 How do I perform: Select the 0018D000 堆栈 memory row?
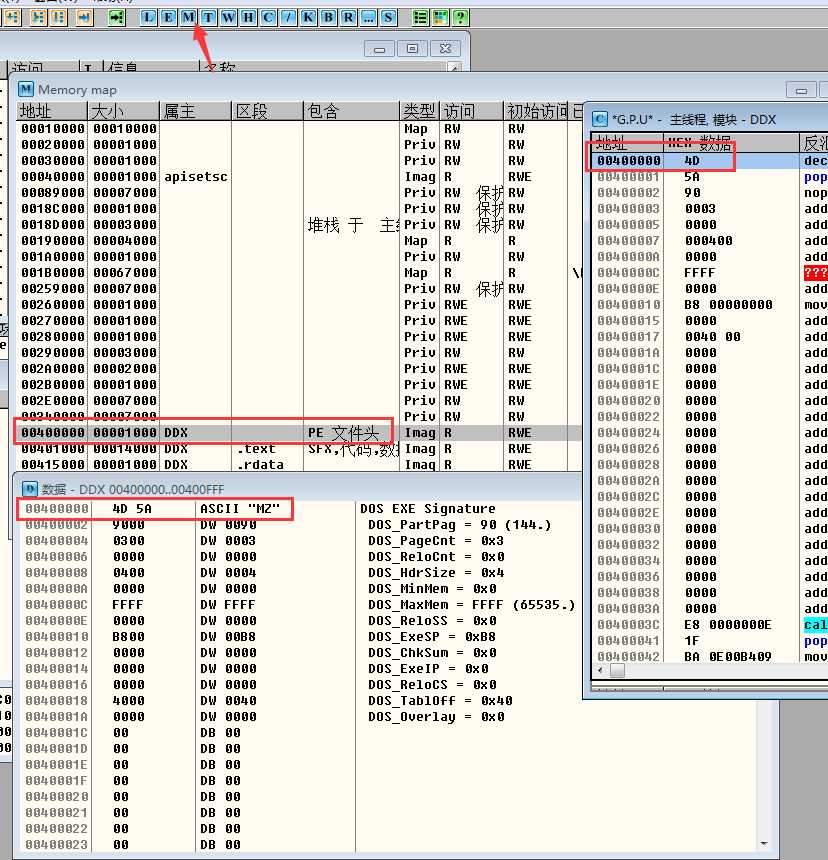(x=299, y=224)
